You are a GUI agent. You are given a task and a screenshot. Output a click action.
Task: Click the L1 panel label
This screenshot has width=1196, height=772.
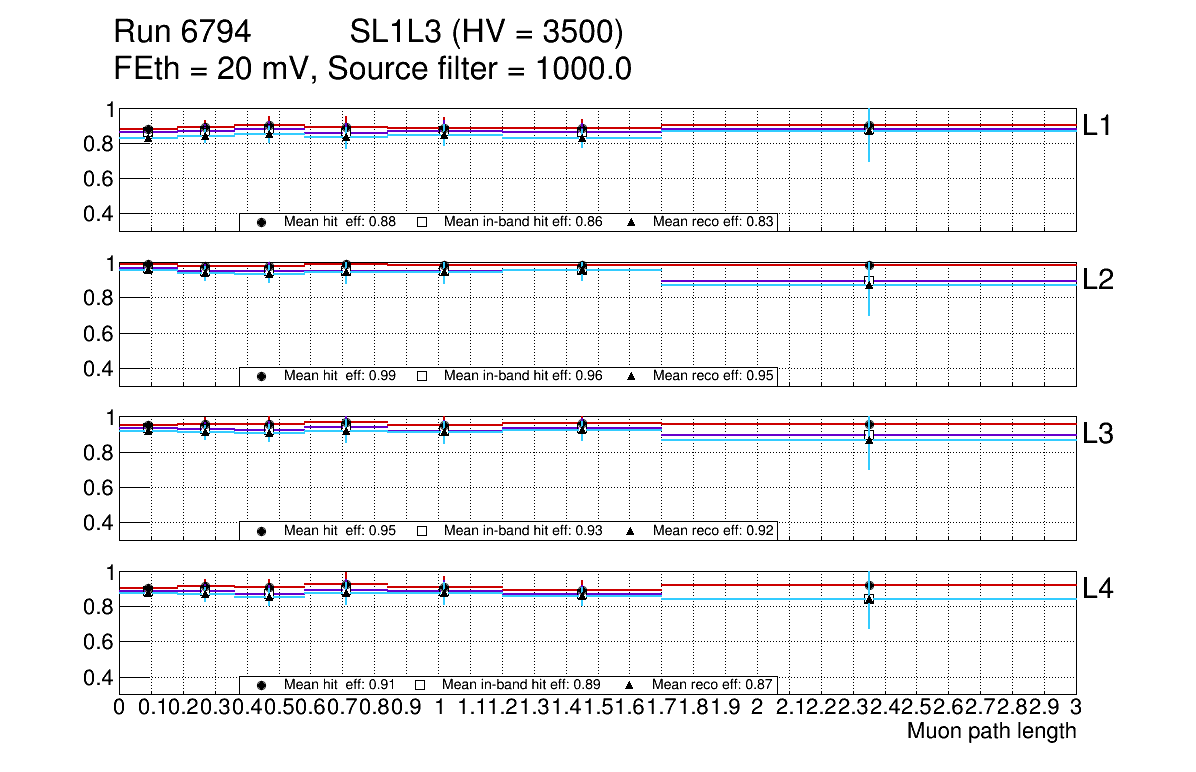[1098, 125]
